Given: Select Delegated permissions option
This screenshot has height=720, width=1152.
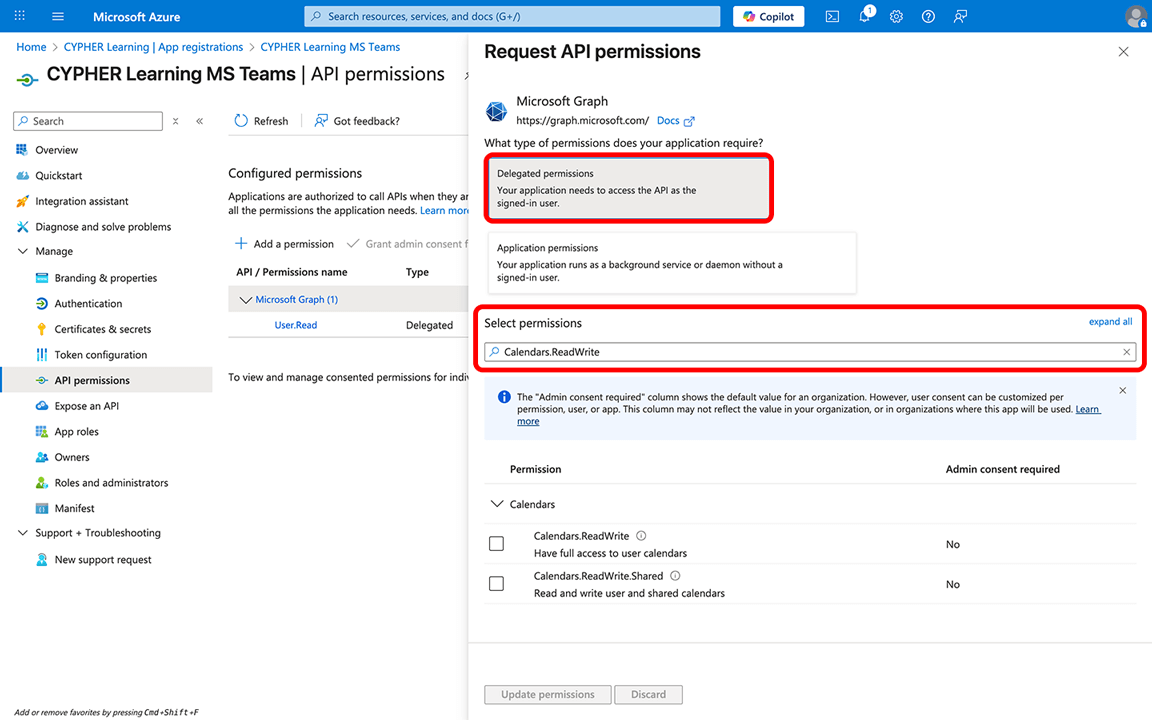Looking at the screenshot, I should click(628, 188).
